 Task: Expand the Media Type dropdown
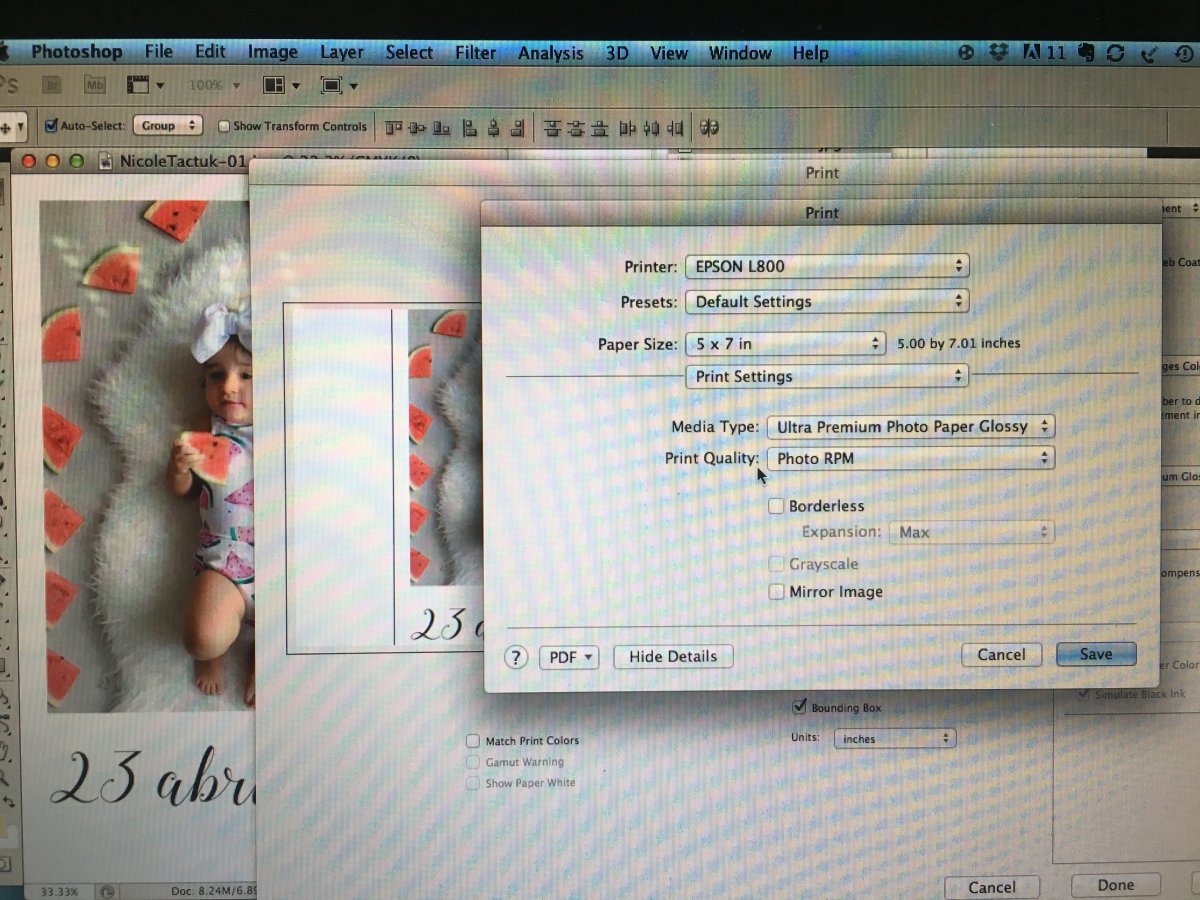(910, 427)
